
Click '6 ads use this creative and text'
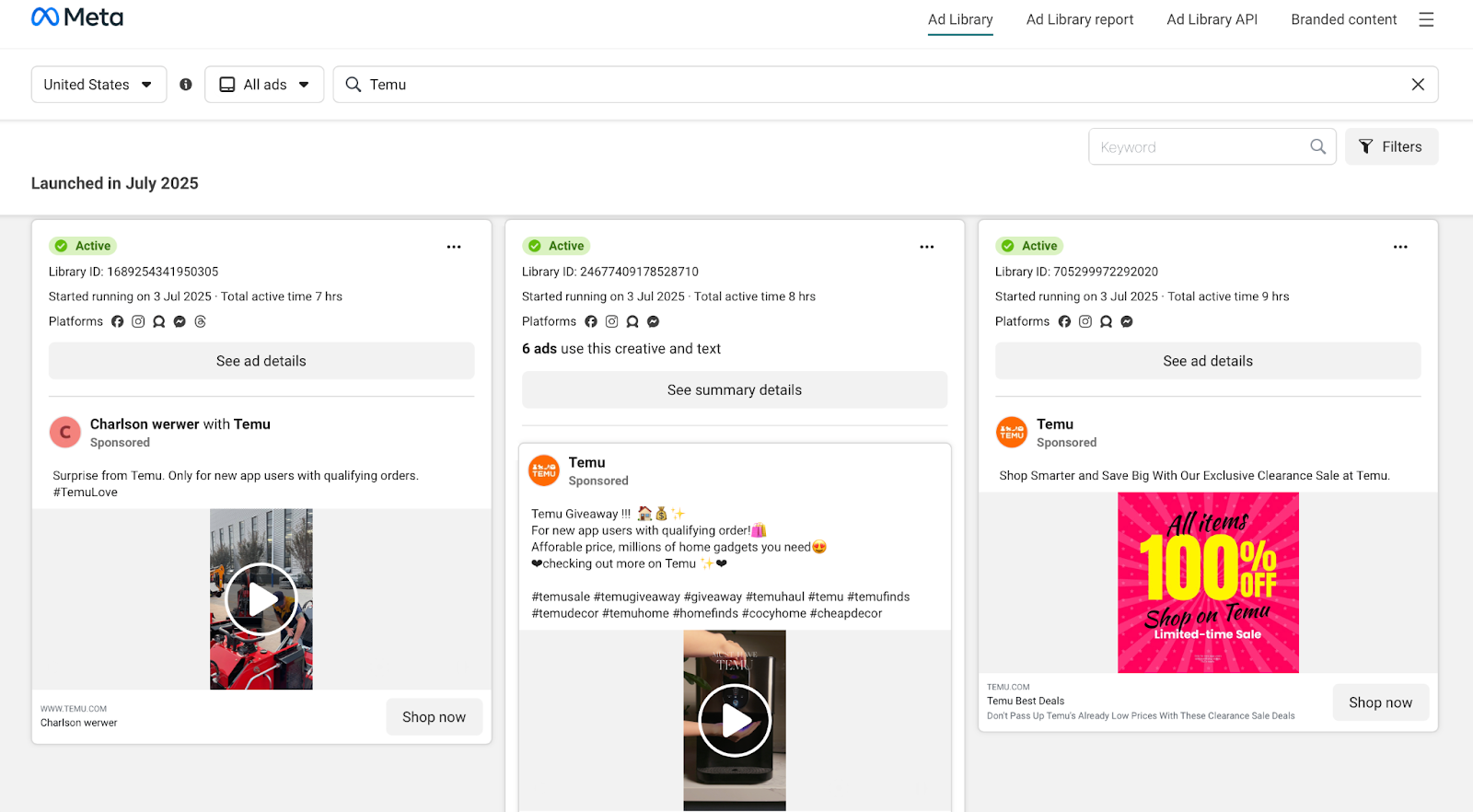pos(621,349)
